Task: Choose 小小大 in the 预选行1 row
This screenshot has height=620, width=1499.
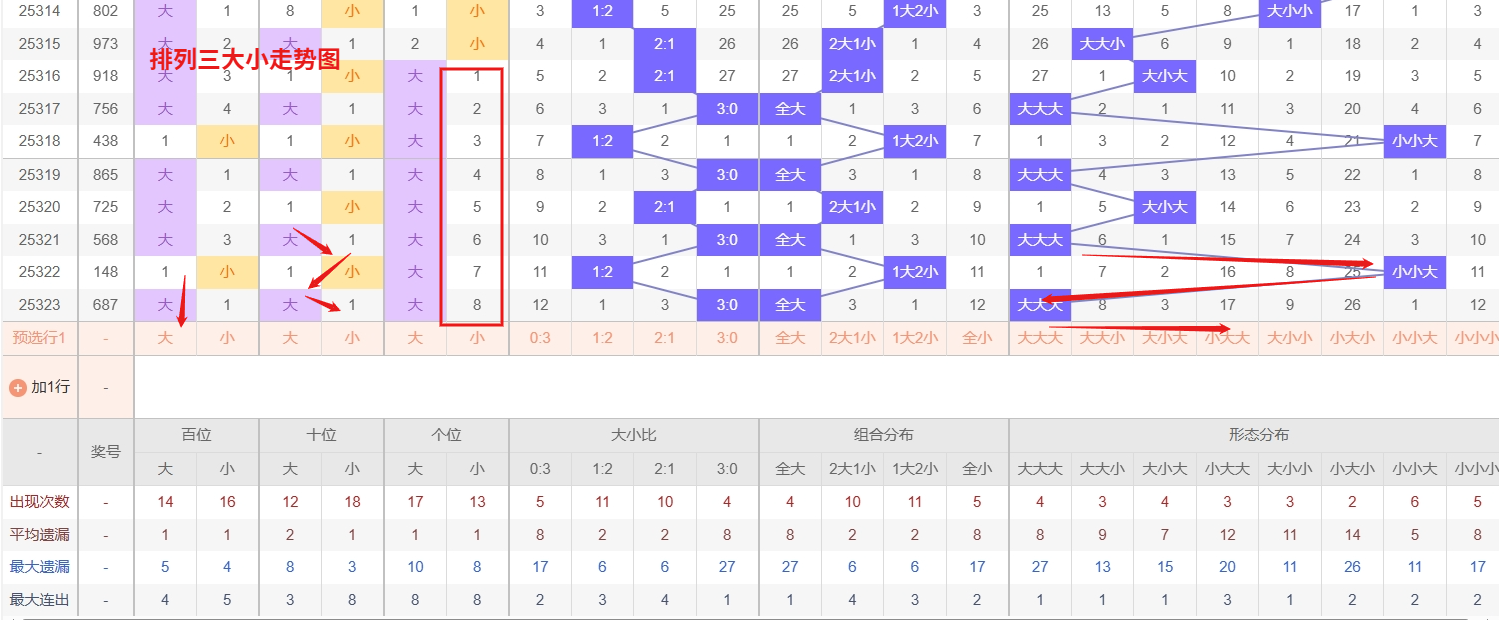Action: pyautogui.click(x=1415, y=338)
